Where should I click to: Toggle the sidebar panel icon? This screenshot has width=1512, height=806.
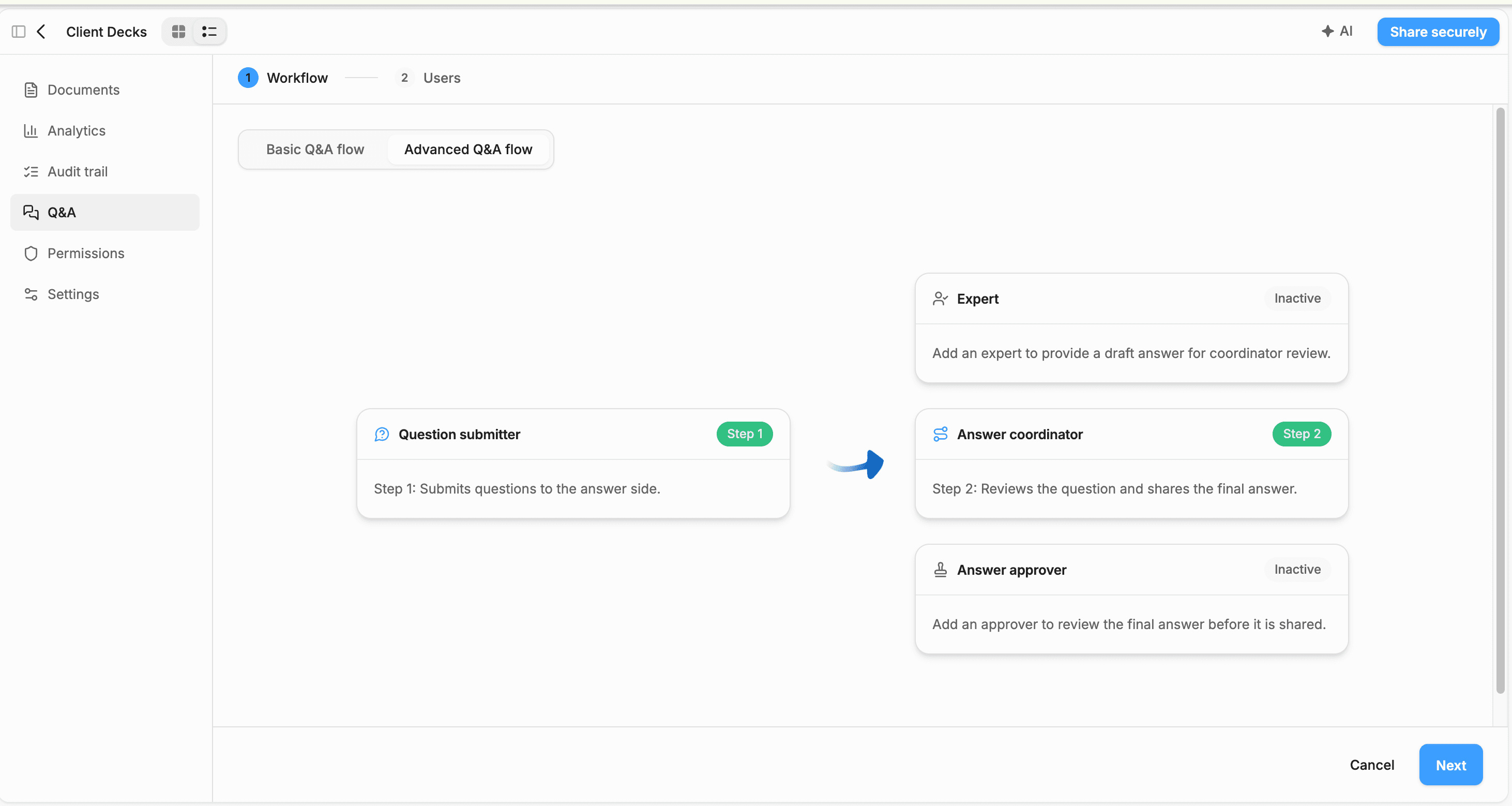[19, 32]
